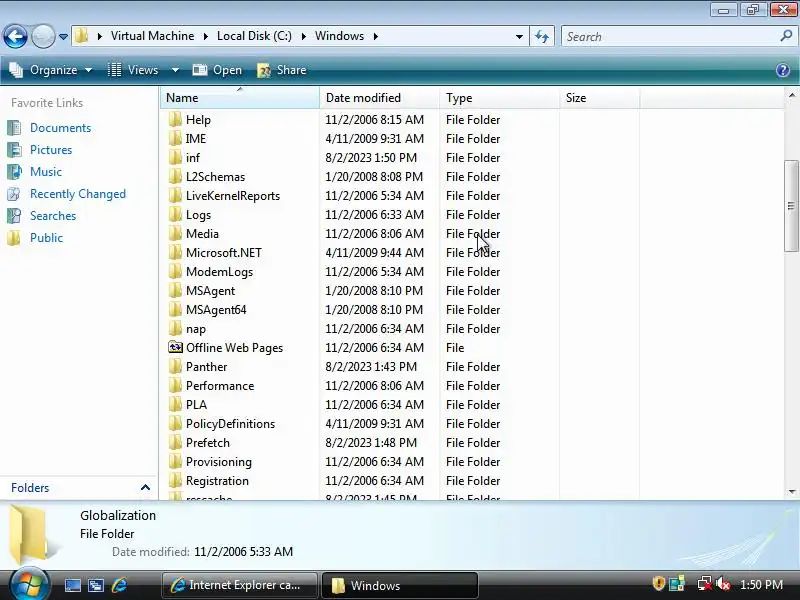Click the magnifier search icon

(786, 36)
